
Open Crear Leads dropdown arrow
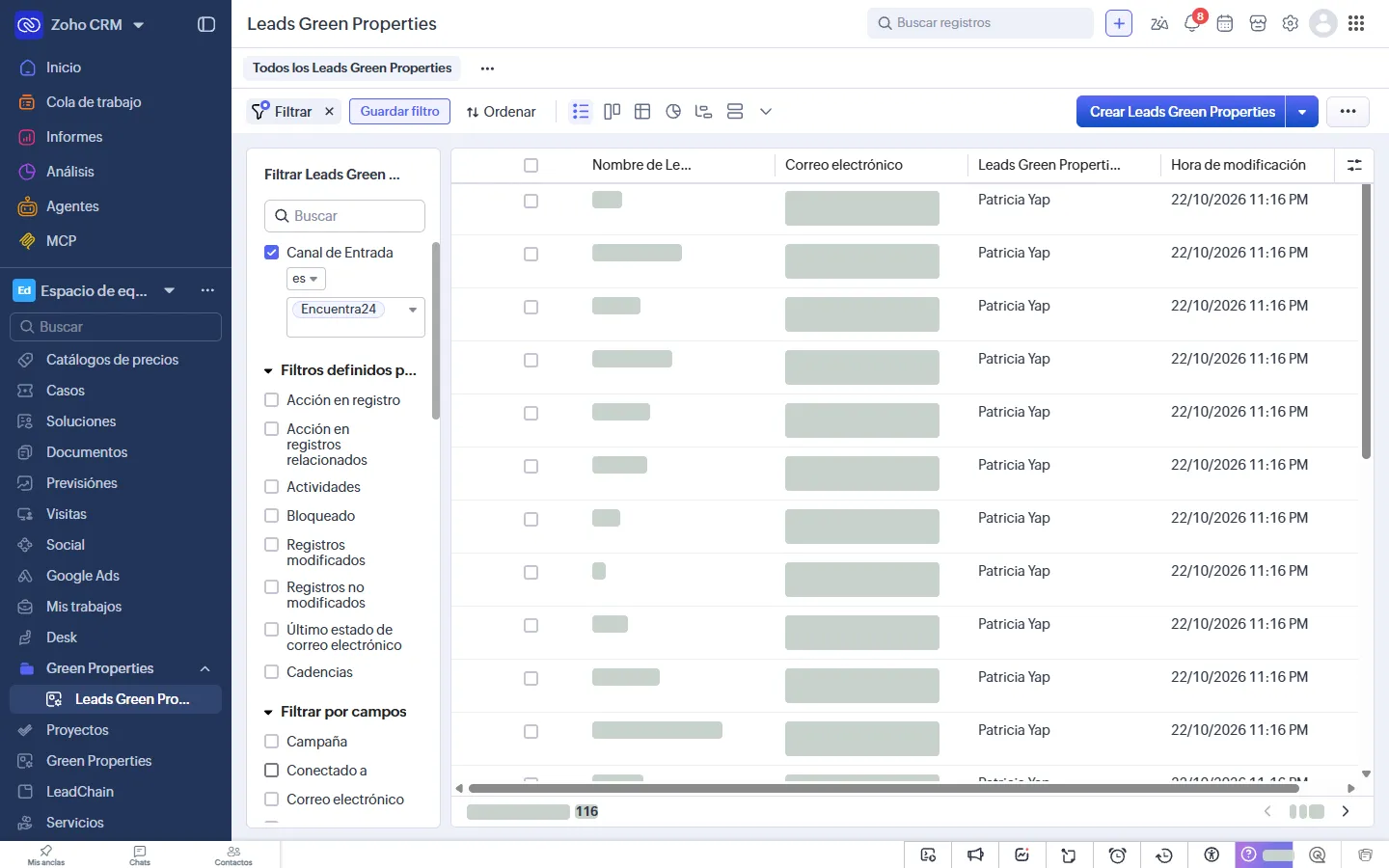pos(1302,112)
